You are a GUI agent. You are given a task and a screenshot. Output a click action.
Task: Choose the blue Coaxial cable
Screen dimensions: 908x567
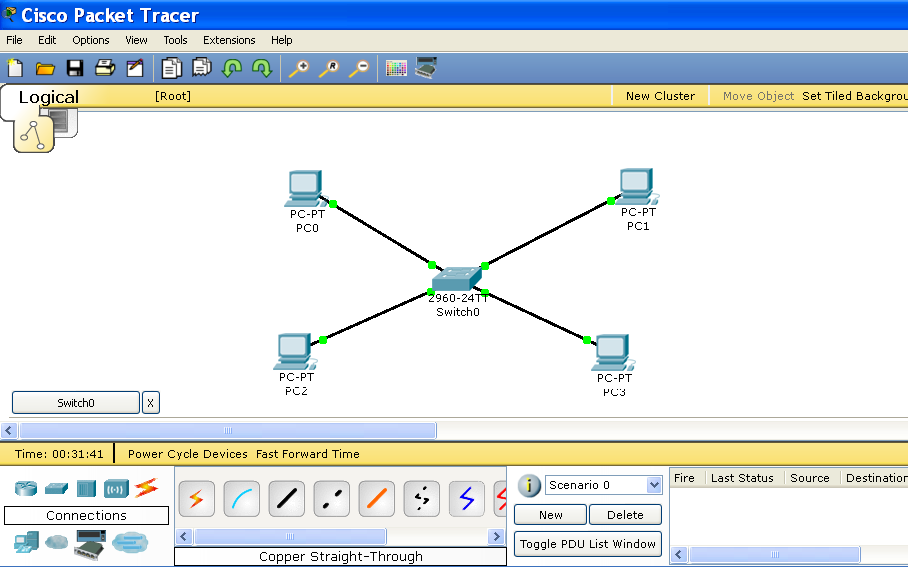tap(467, 499)
